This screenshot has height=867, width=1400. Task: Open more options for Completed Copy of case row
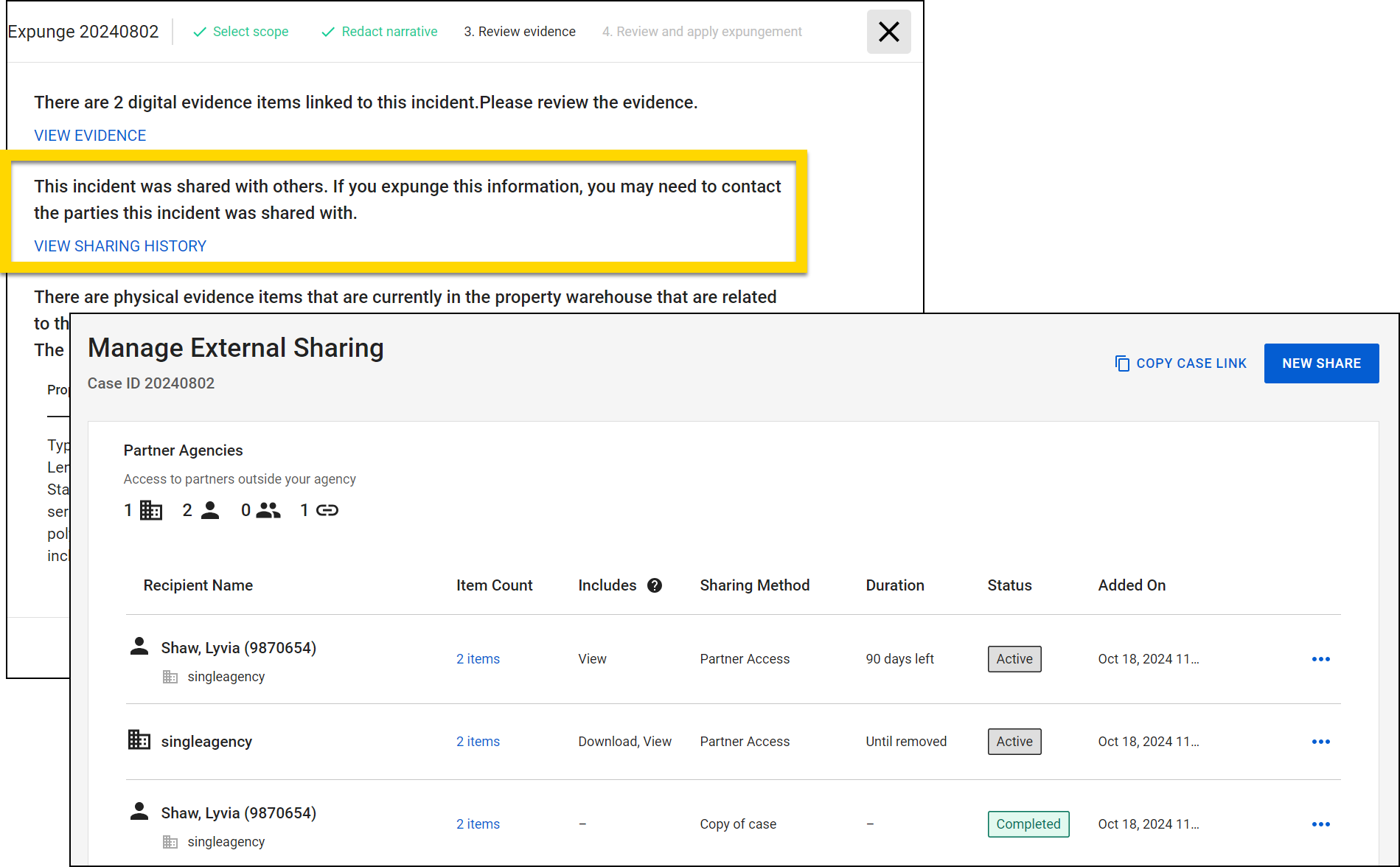click(x=1320, y=824)
